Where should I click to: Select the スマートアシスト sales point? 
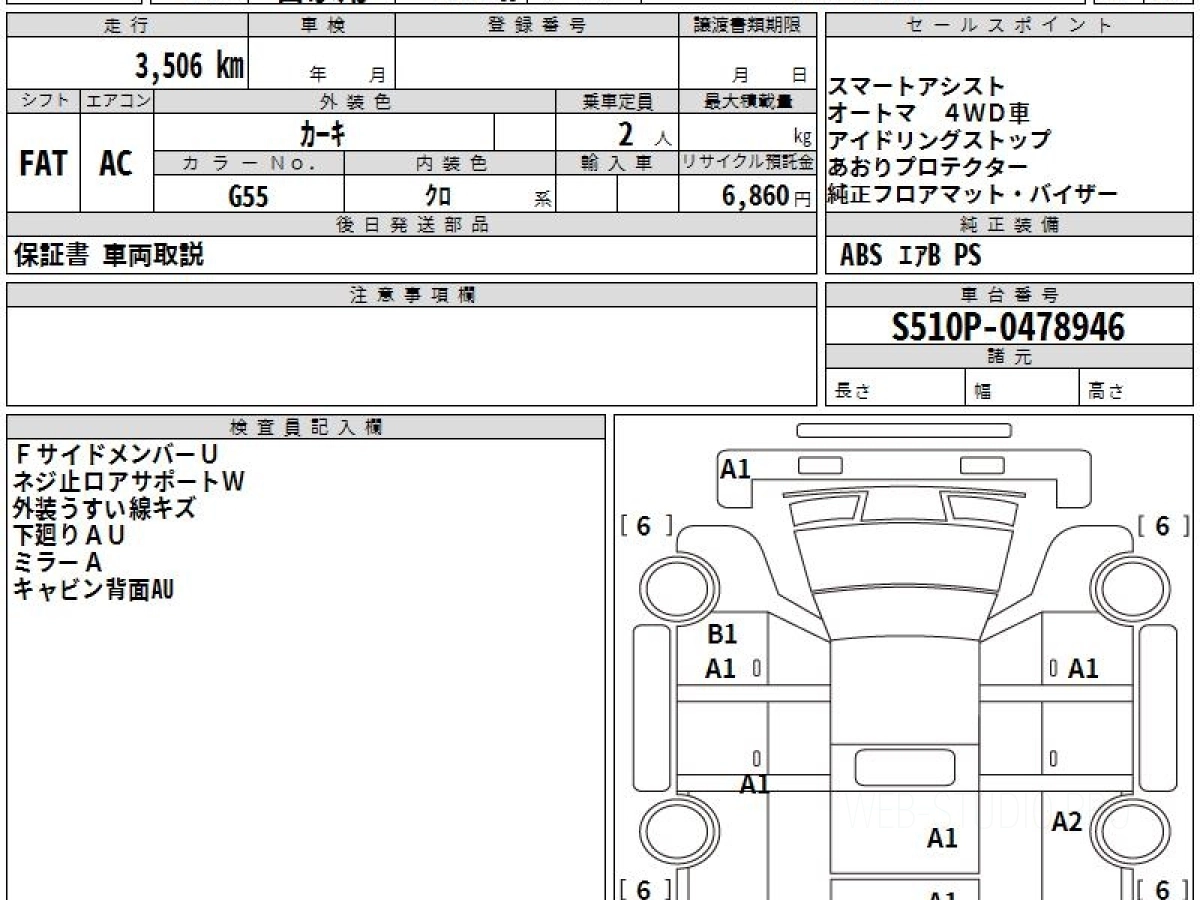pos(917,87)
